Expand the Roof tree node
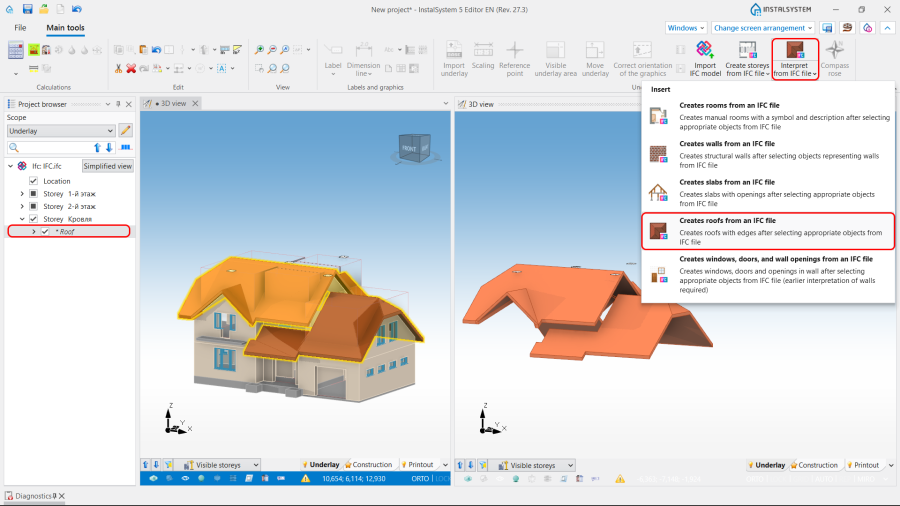The image size is (900, 506). click(33, 232)
